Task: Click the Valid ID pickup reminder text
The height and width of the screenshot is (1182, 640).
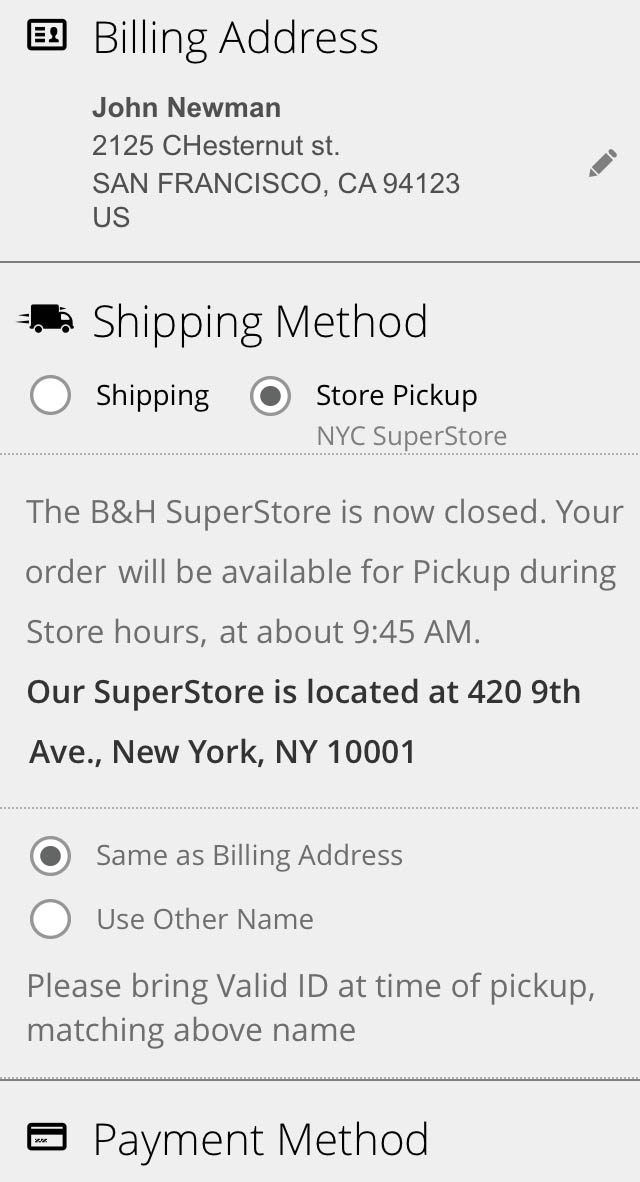Action: [311, 1008]
